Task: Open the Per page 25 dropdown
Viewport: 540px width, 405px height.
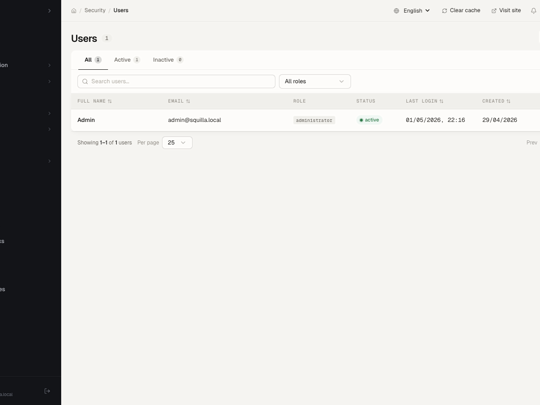Action: pos(177,143)
